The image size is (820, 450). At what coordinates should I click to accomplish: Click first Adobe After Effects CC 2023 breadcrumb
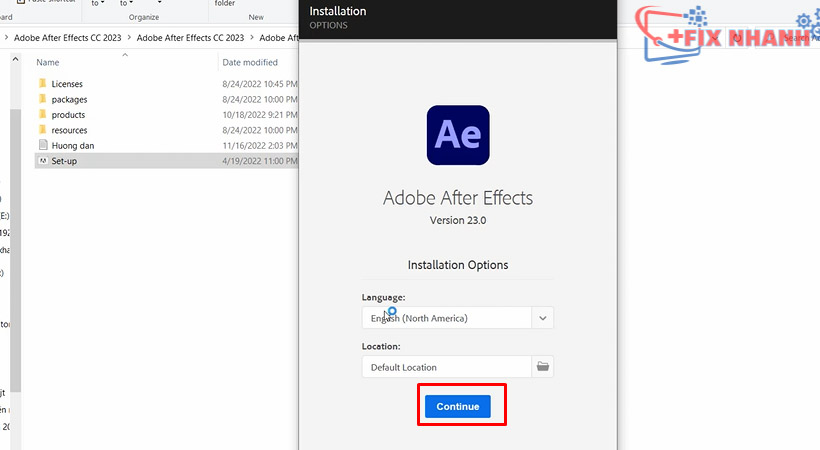(x=67, y=38)
